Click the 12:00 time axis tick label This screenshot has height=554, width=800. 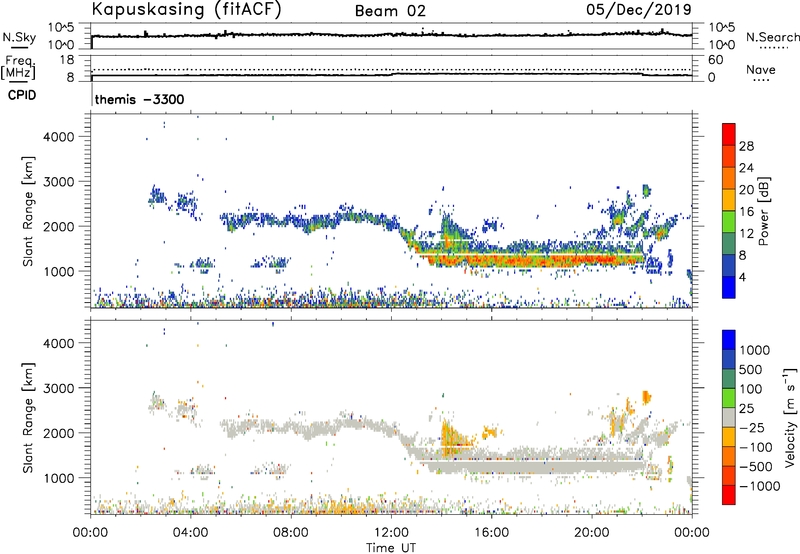(x=391, y=533)
